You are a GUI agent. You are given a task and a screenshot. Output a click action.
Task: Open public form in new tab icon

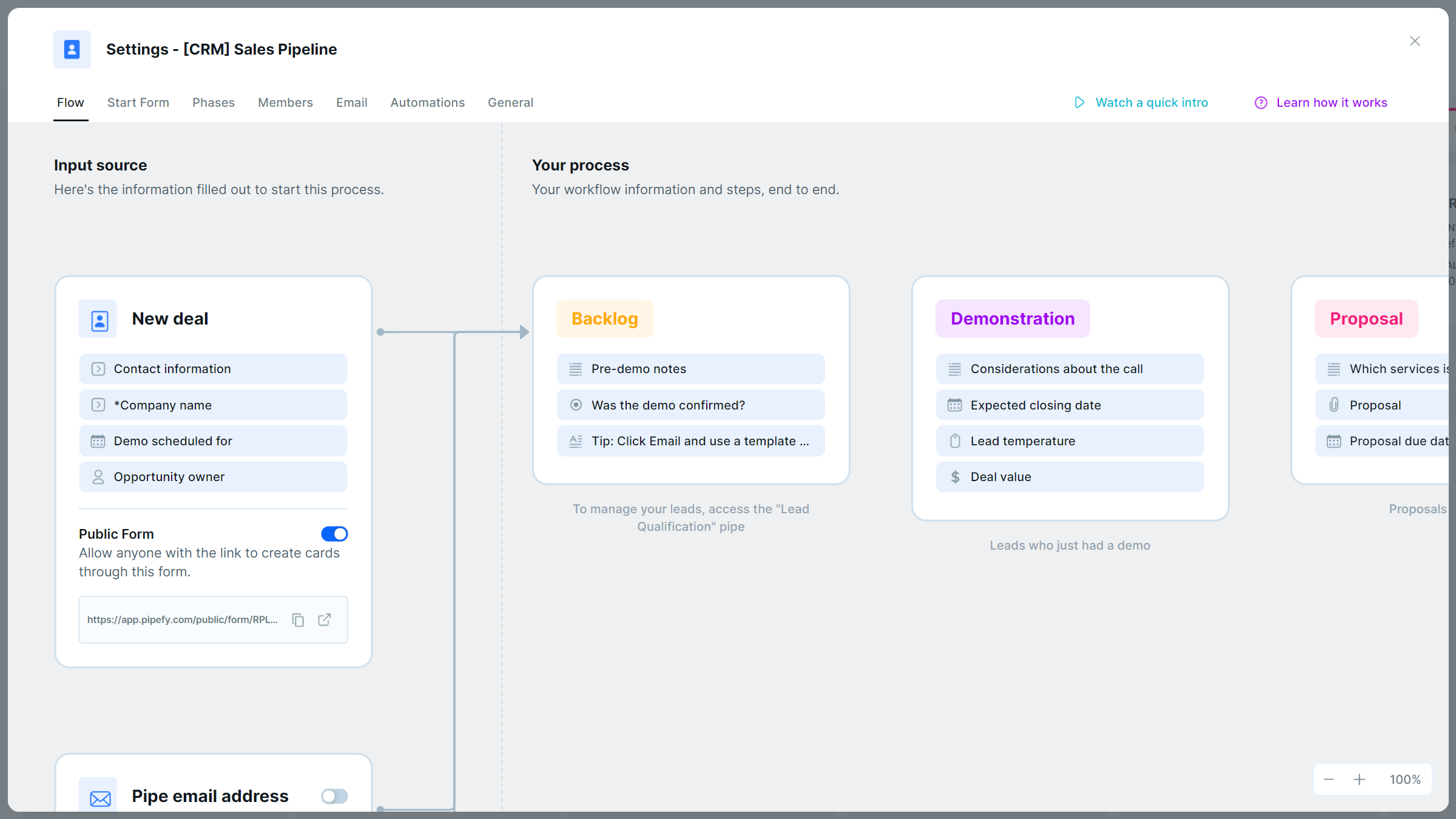(x=325, y=619)
